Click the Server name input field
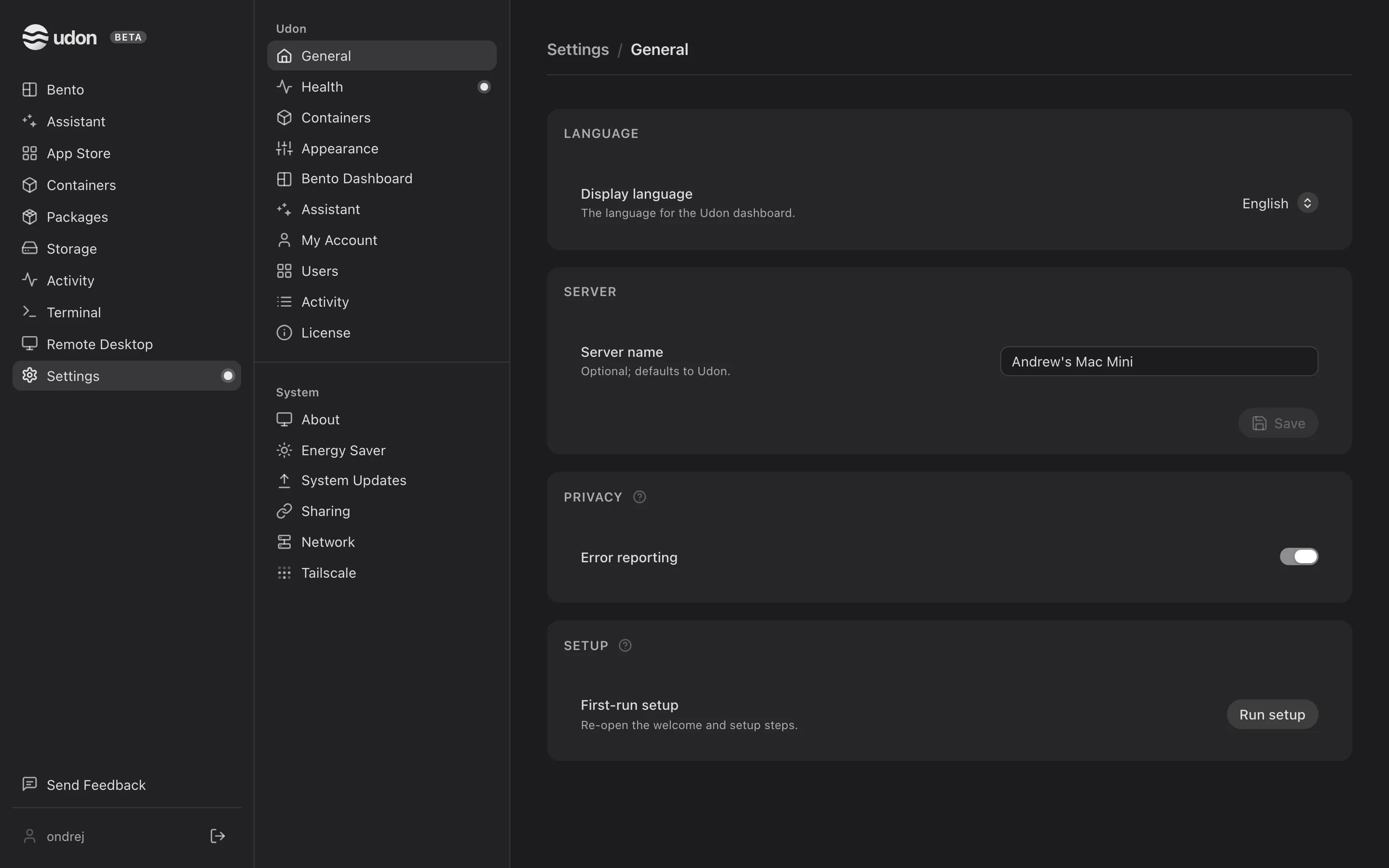1389x868 pixels. point(1159,361)
